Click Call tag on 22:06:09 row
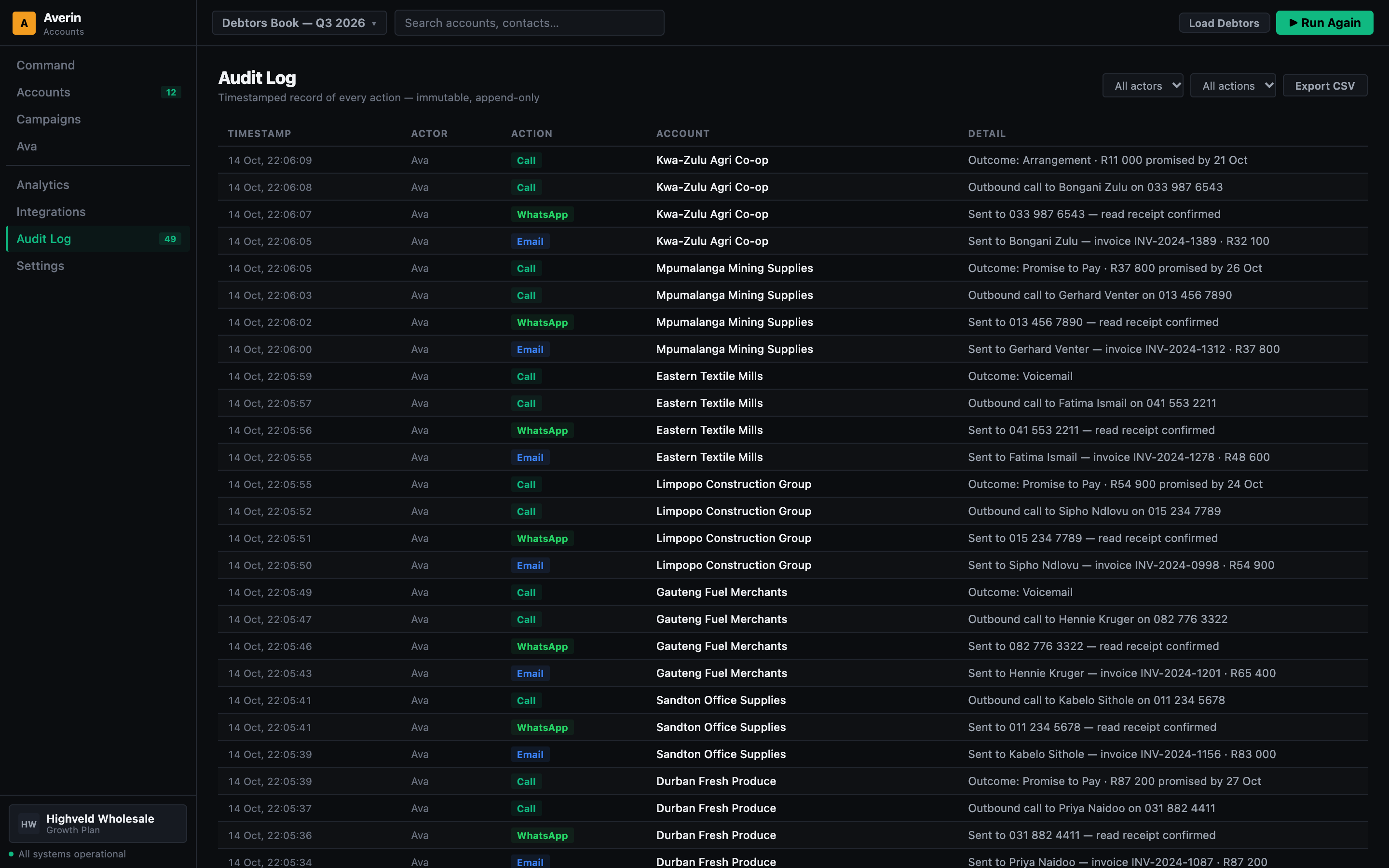Screen dimensions: 1389x868 tap(526, 161)
